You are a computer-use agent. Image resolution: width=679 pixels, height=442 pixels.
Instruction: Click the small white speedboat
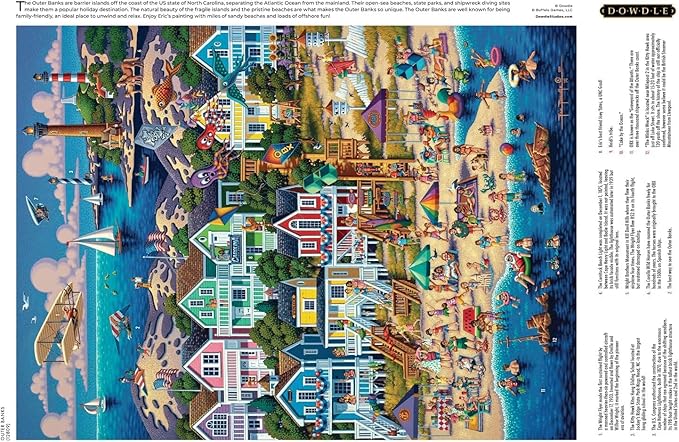(x=37, y=211)
